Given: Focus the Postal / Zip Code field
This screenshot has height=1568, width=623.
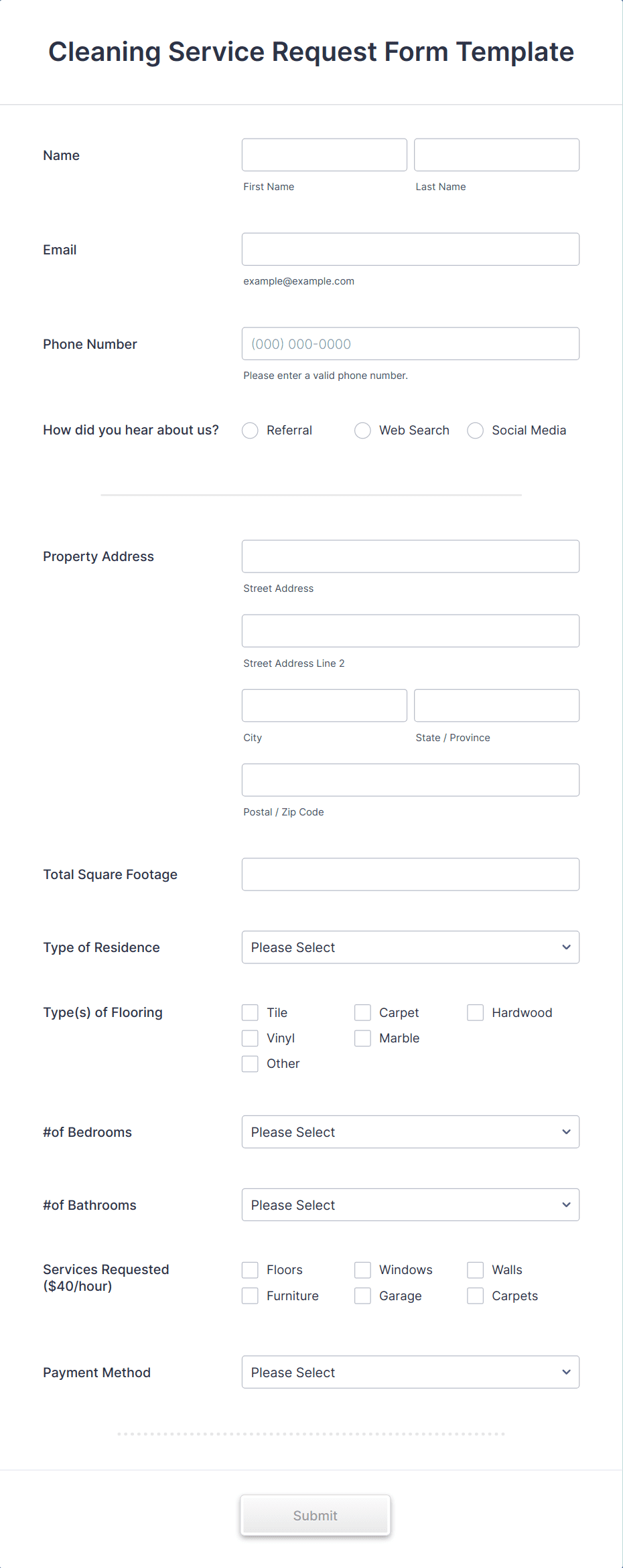Looking at the screenshot, I should (x=411, y=780).
